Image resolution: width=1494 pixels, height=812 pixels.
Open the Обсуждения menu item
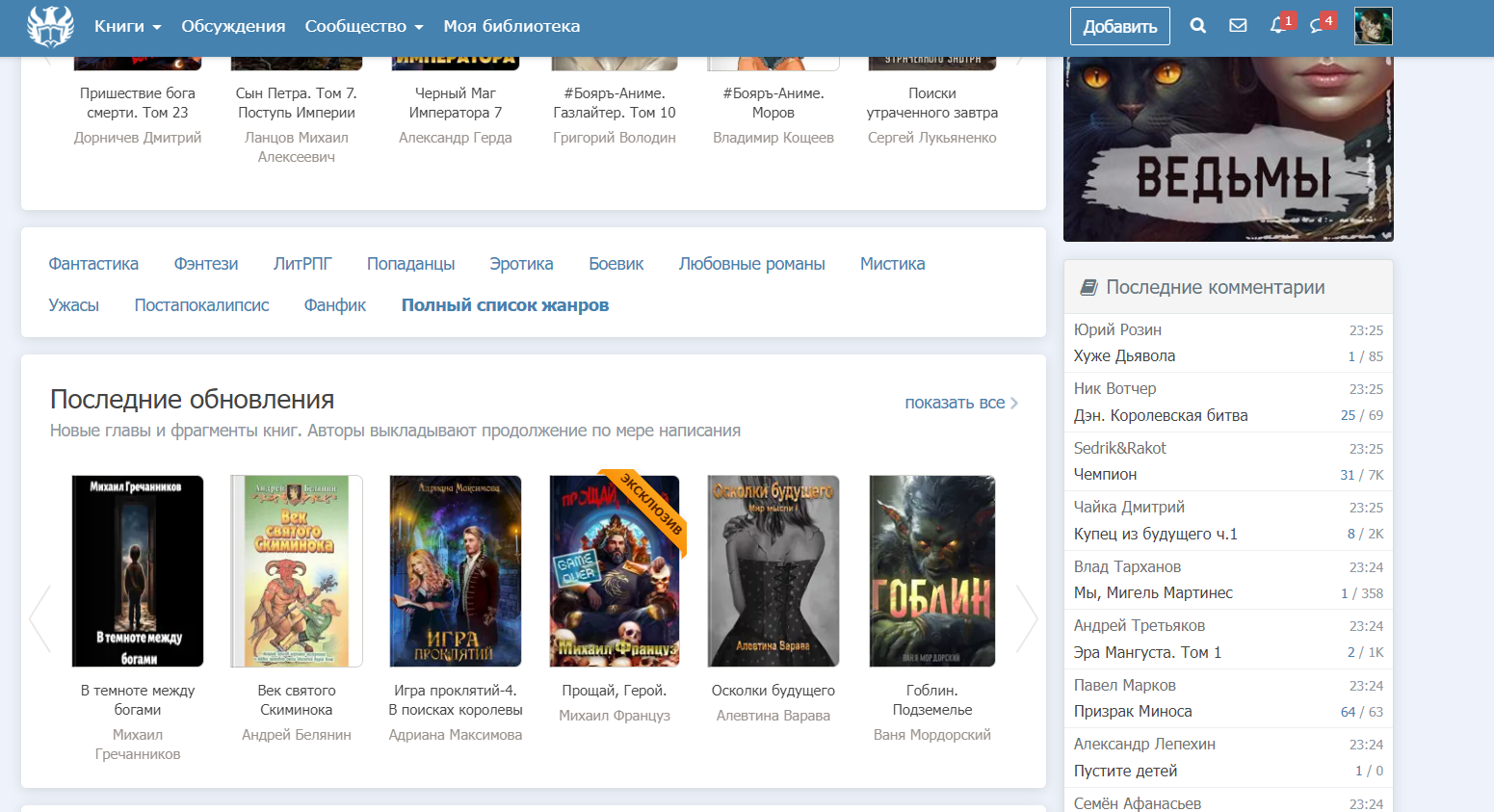click(x=233, y=26)
